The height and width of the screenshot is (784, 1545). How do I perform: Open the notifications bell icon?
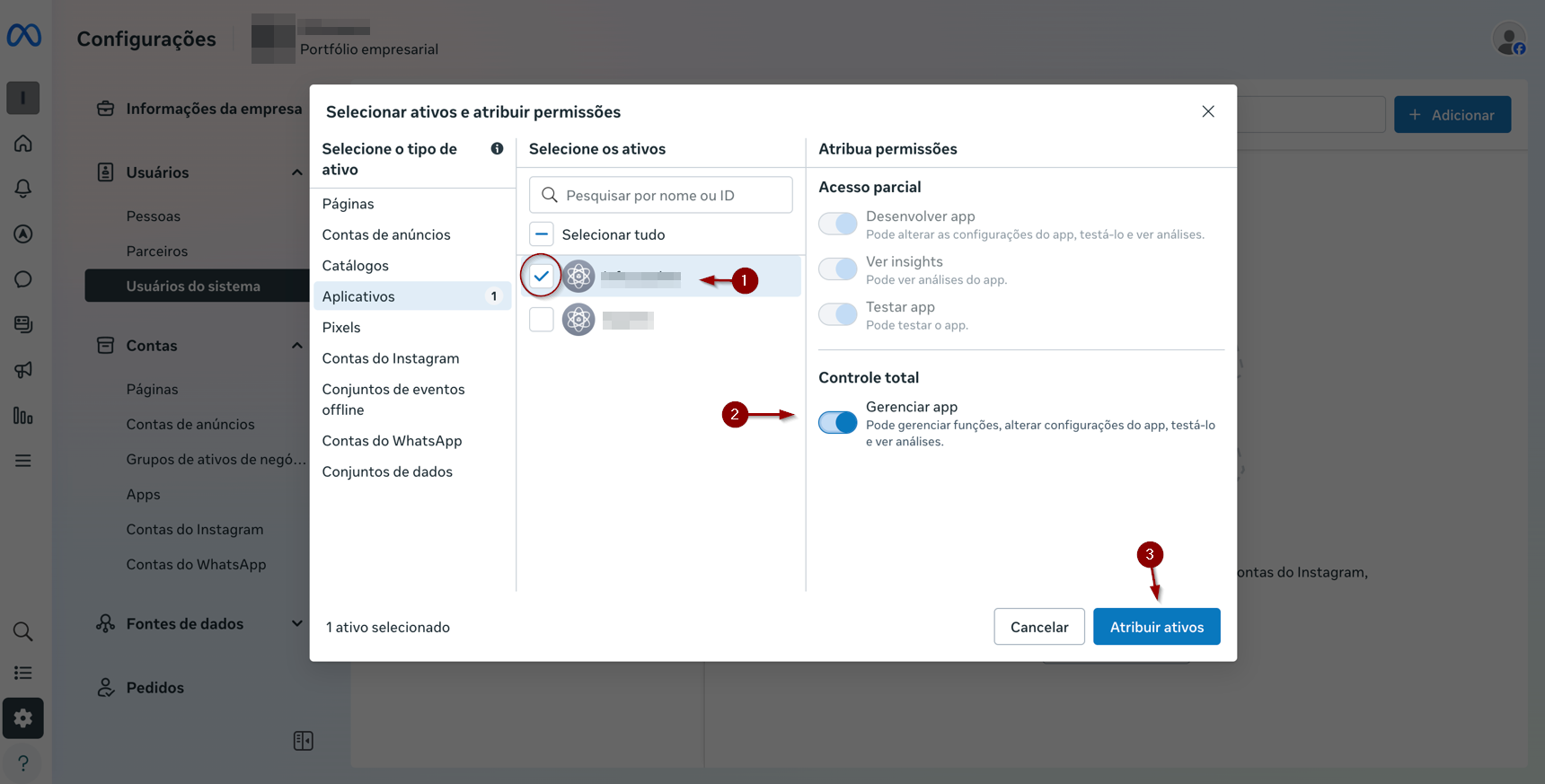tap(23, 189)
